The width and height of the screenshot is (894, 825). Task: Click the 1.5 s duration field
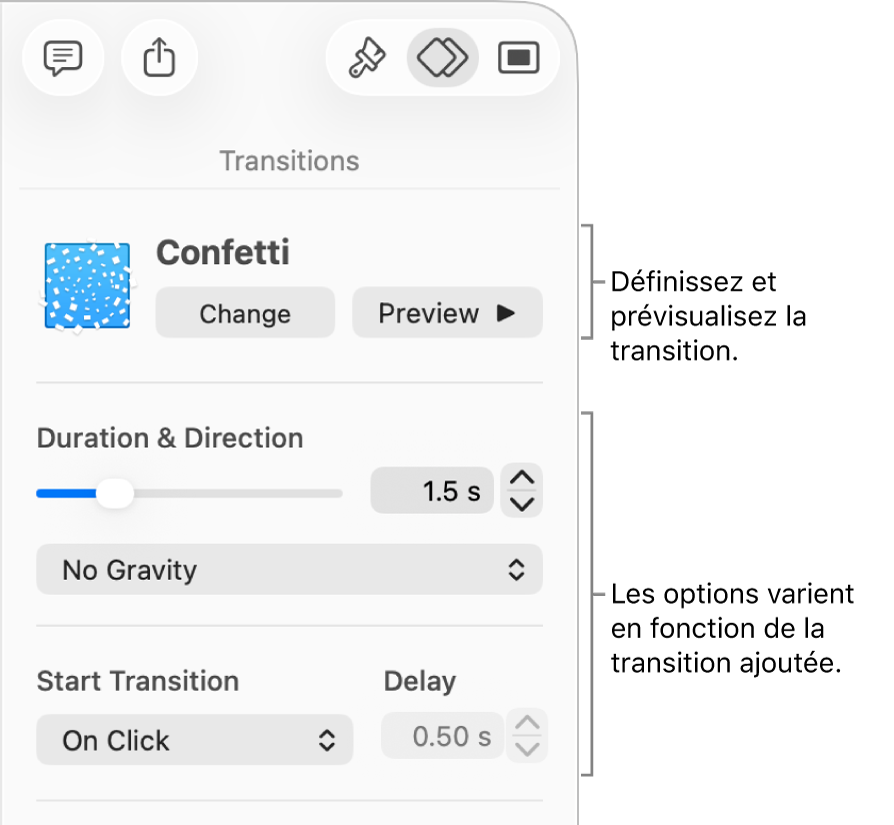[432, 492]
